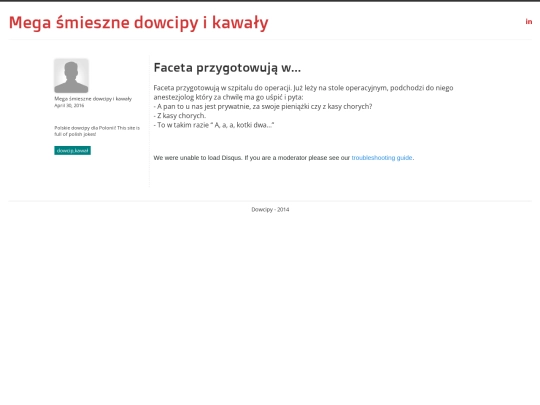Click the 'Polskie dowcipy dla Polonii!' description text
Image resolution: width=540 pixels, height=405 pixels.
coord(97,131)
